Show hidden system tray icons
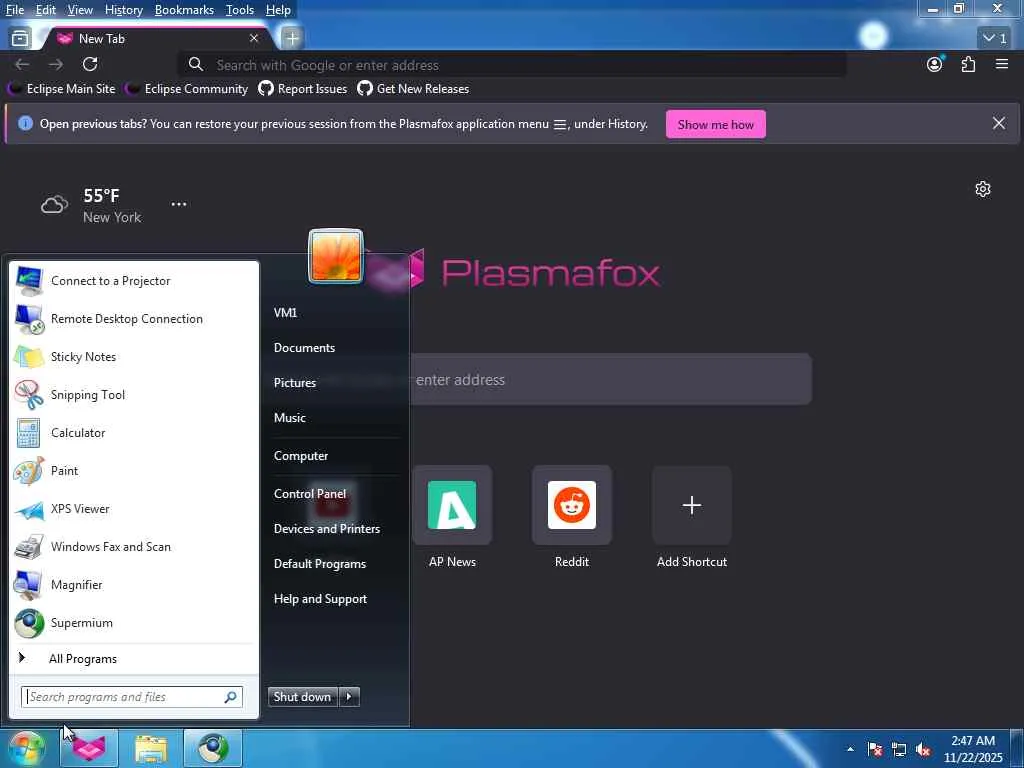This screenshot has width=1024, height=768. (850, 750)
